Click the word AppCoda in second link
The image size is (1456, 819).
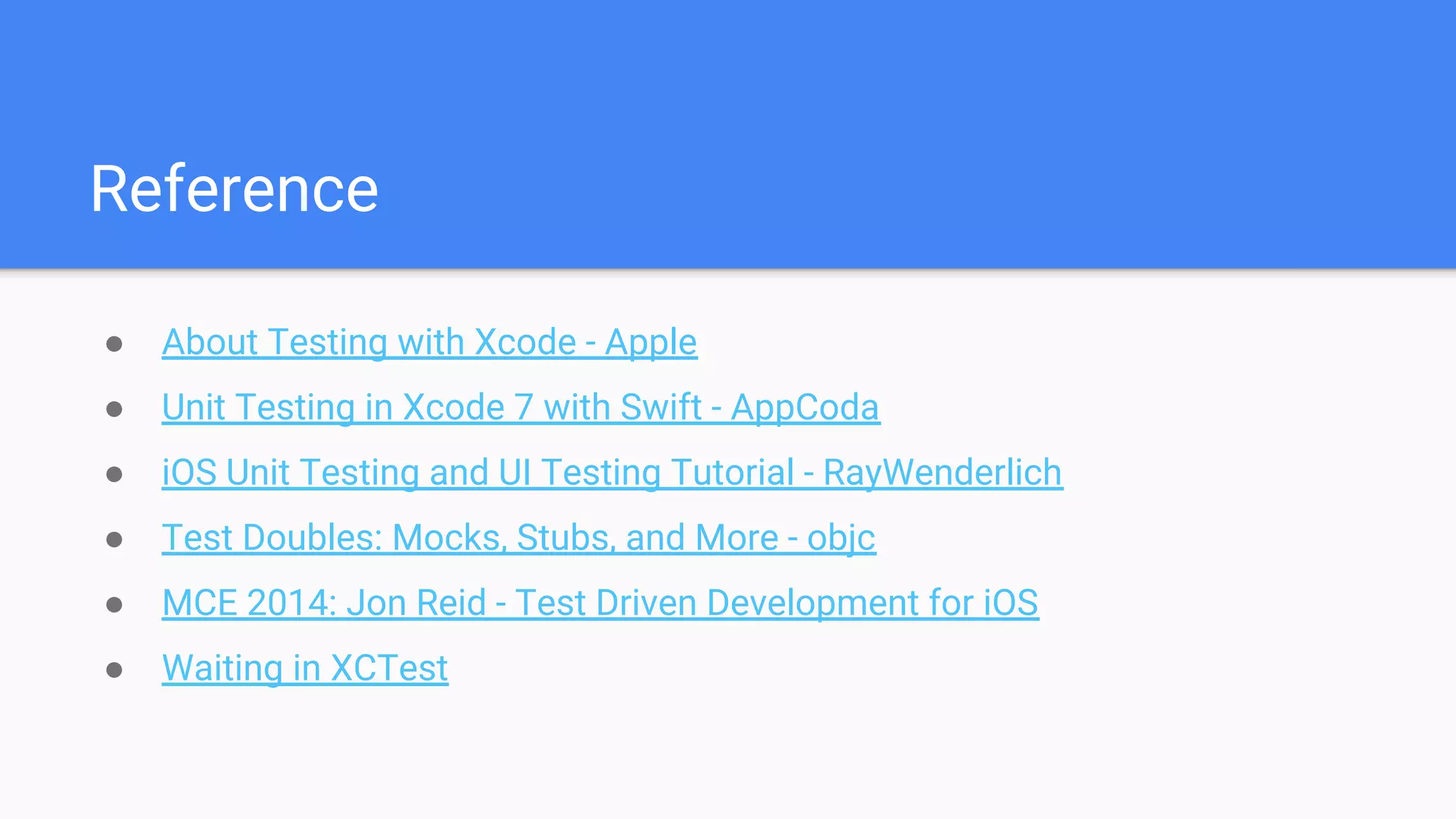tap(805, 407)
